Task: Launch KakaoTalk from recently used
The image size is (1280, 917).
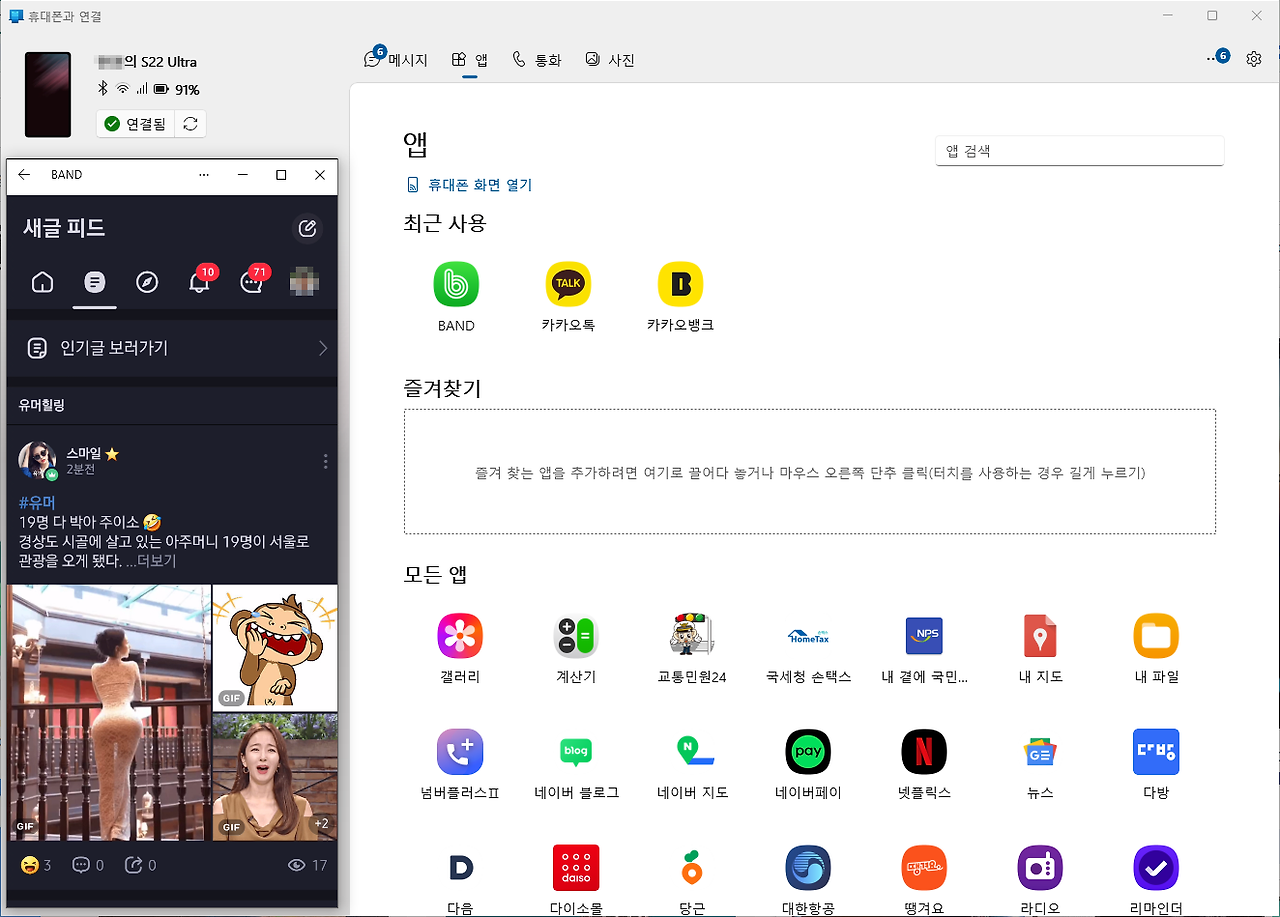Action: [568, 285]
